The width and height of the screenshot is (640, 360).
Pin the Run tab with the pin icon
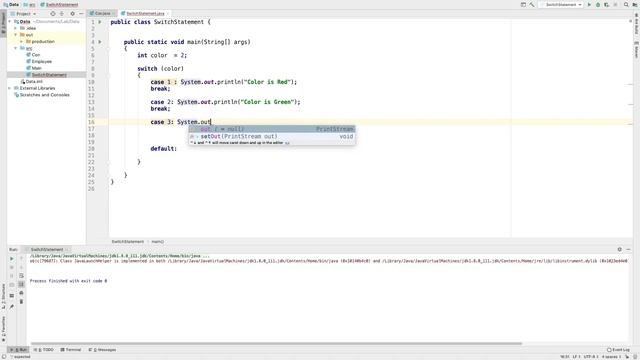[11, 307]
